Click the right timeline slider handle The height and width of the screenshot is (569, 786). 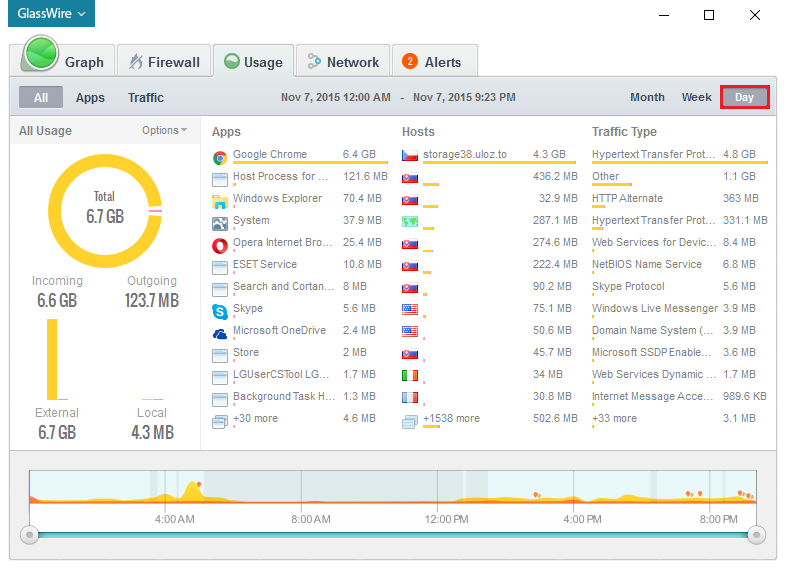(x=756, y=534)
